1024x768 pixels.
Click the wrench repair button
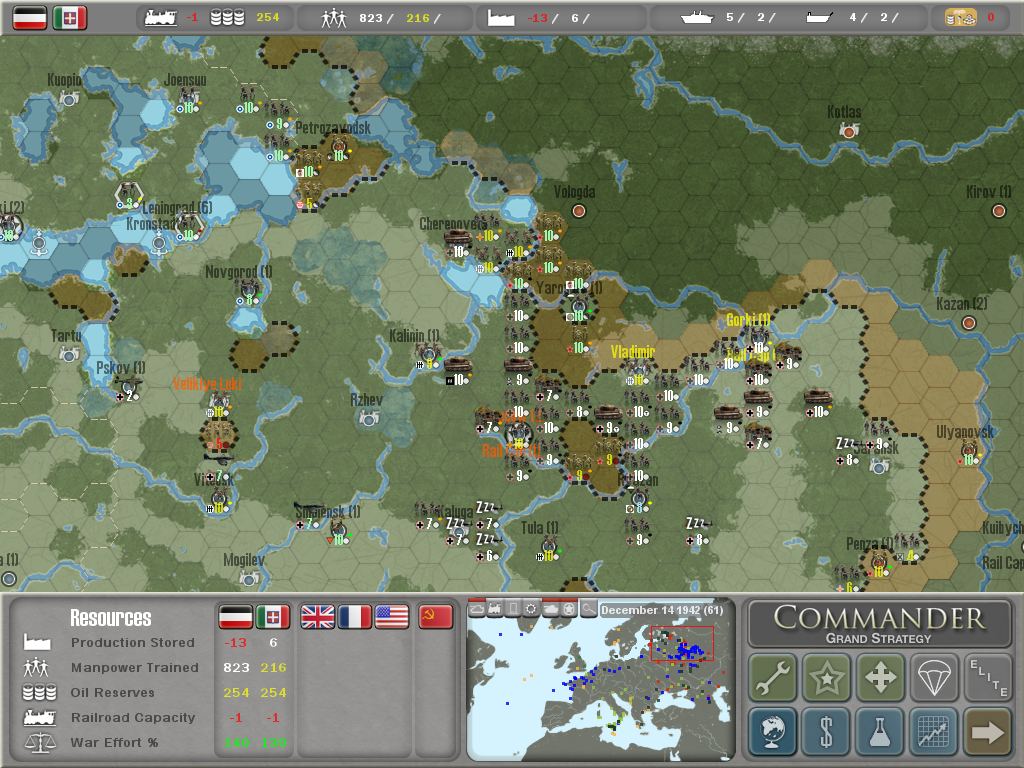tap(772, 678)
